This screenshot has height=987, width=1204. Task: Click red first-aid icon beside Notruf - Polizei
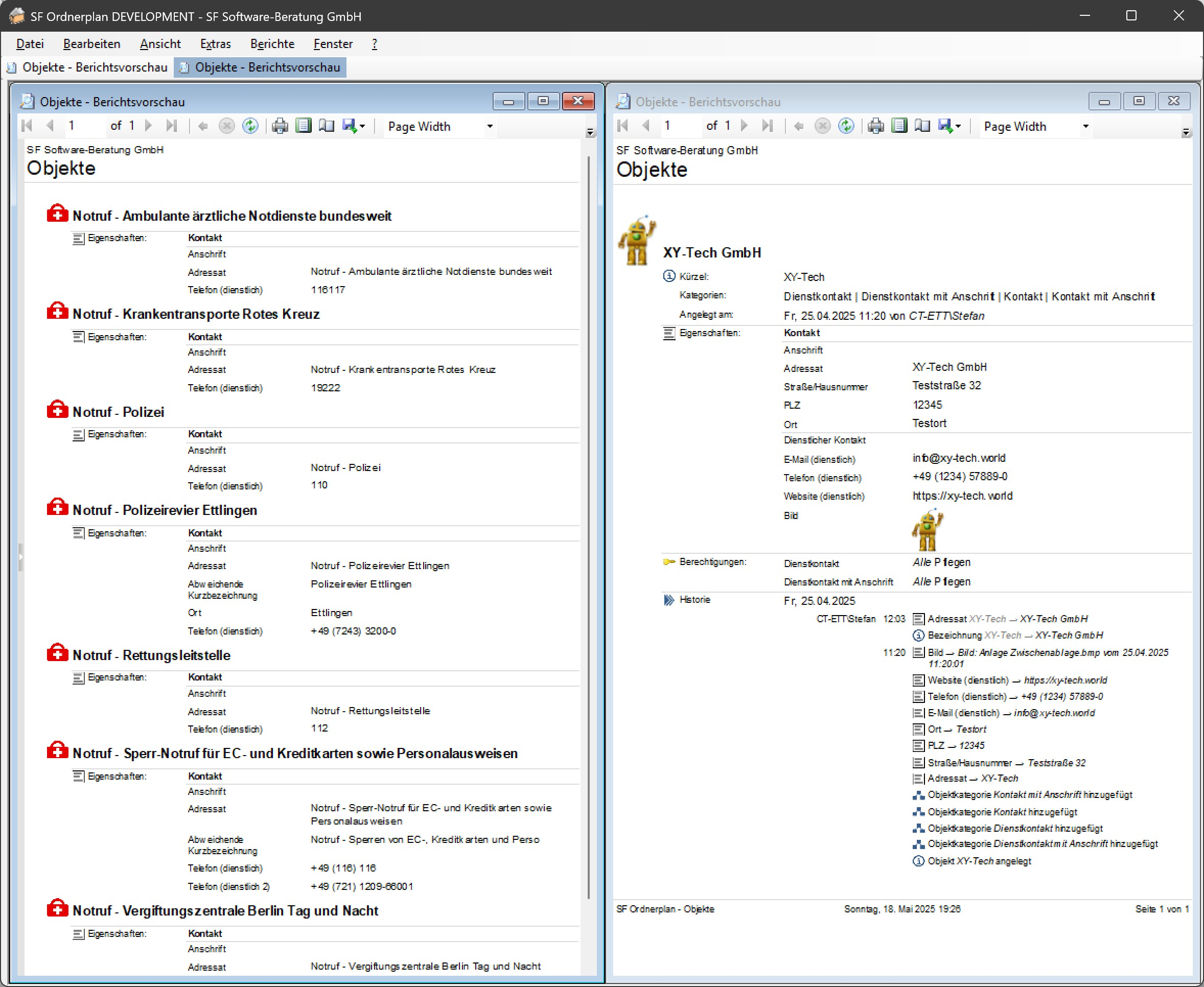tap(57, 410)
